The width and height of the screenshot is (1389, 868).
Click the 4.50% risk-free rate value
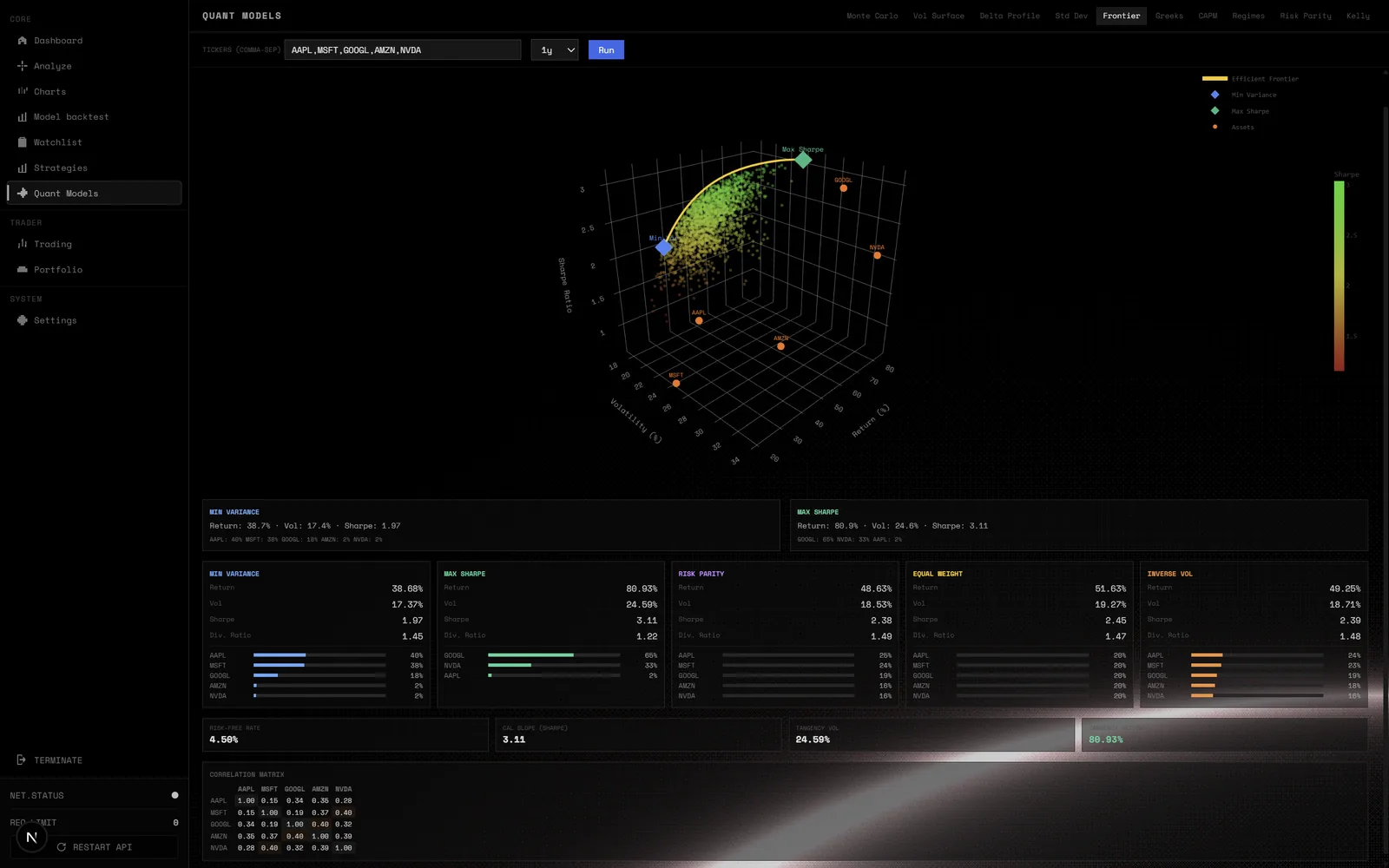pos(223,740)
